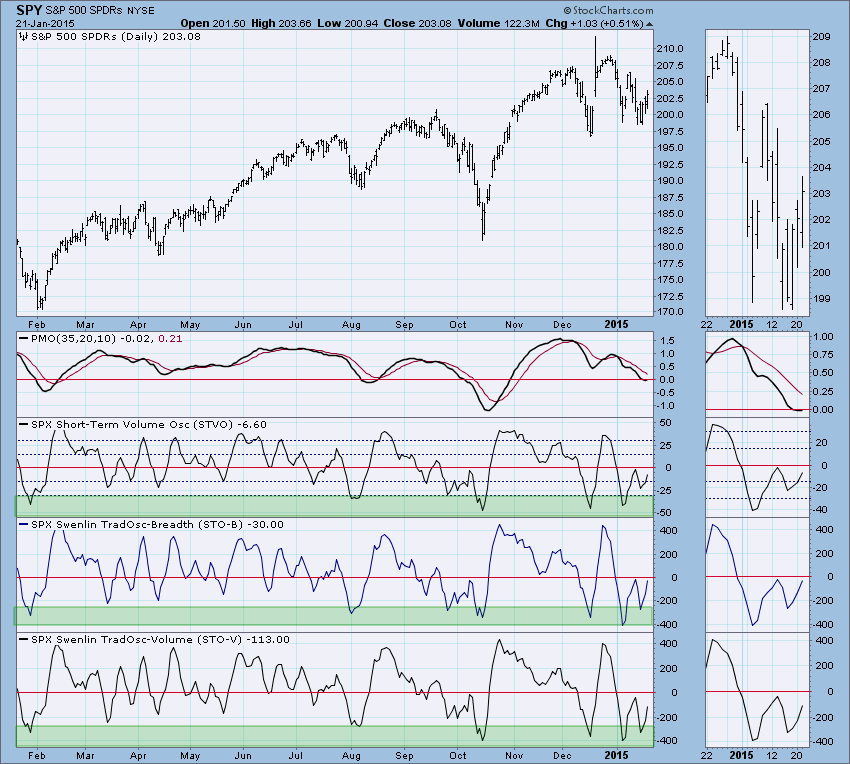Click the blue line marker in STO-B legend
This screenshot has width=850, height=764.
click(23, 524)
